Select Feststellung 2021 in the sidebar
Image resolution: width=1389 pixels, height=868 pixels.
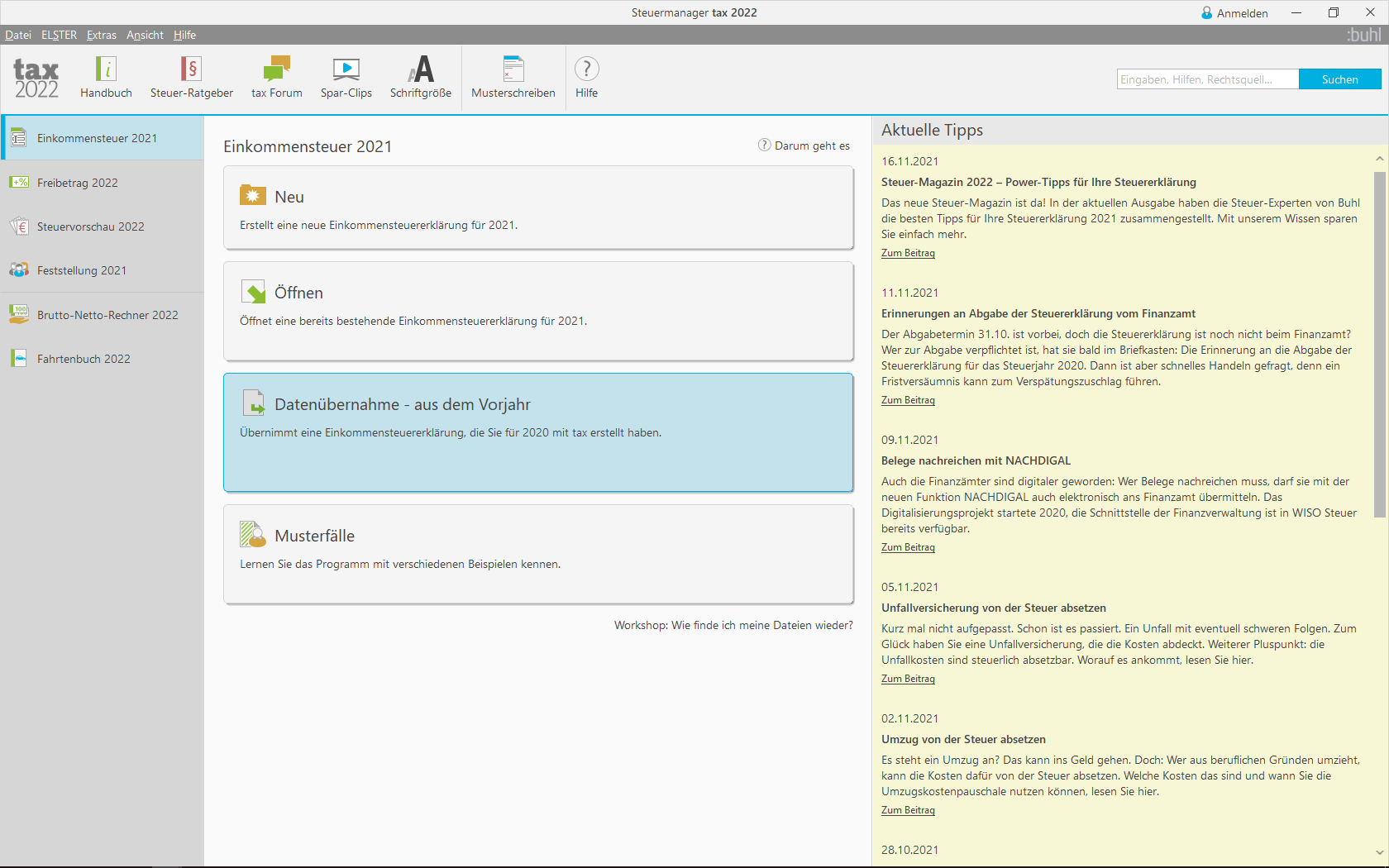(x=103, y=270)
